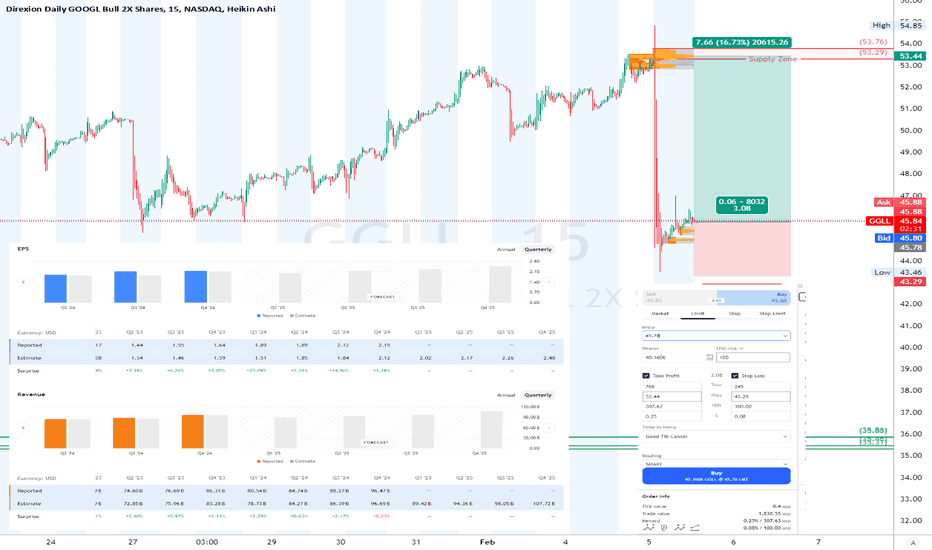This screenshot has width=932, height=550.
Task: Click the GGLL 45.84 last price label
Action: [895, 221]
